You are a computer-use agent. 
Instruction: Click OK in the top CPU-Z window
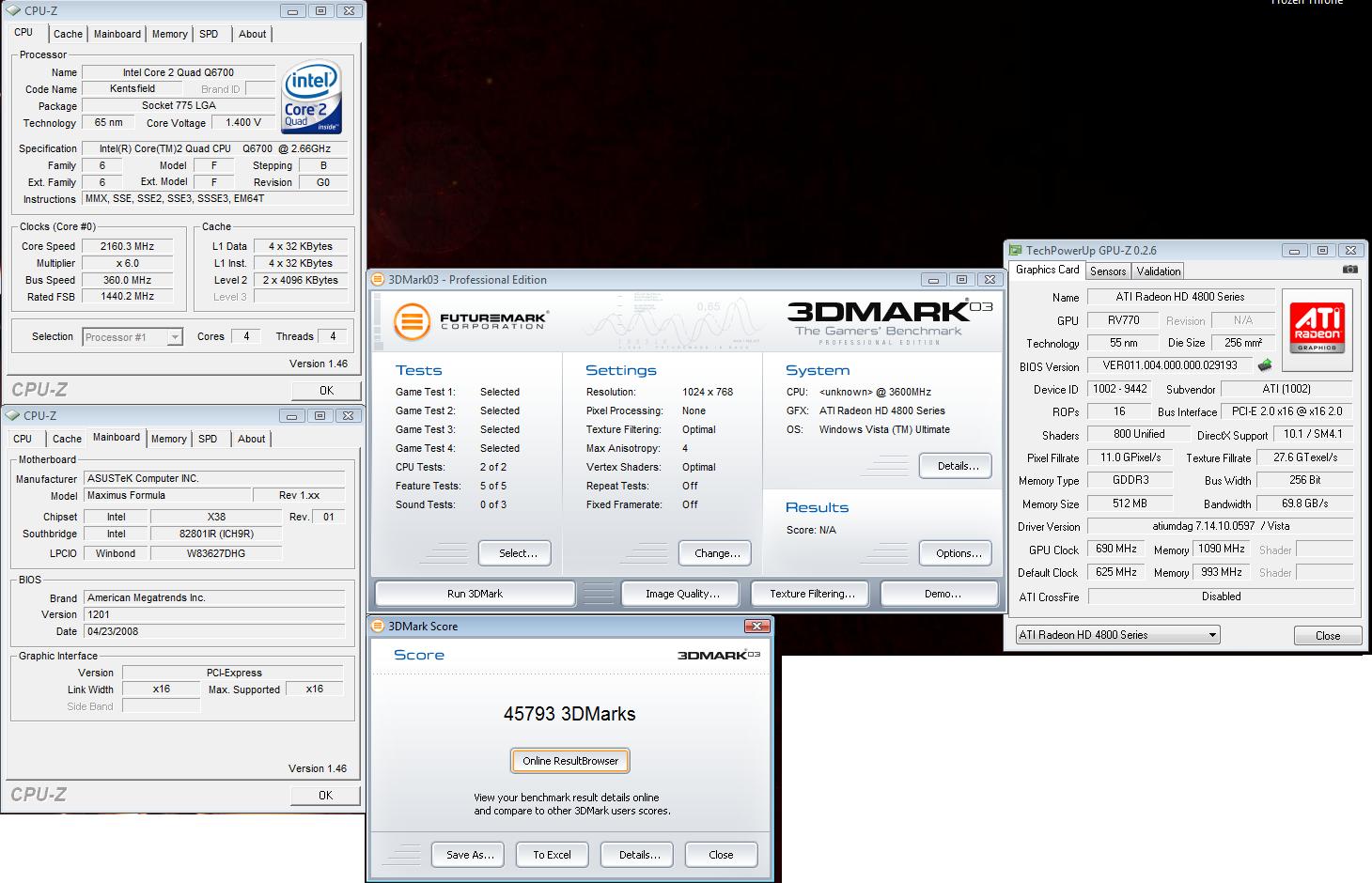tap(326, 390)
